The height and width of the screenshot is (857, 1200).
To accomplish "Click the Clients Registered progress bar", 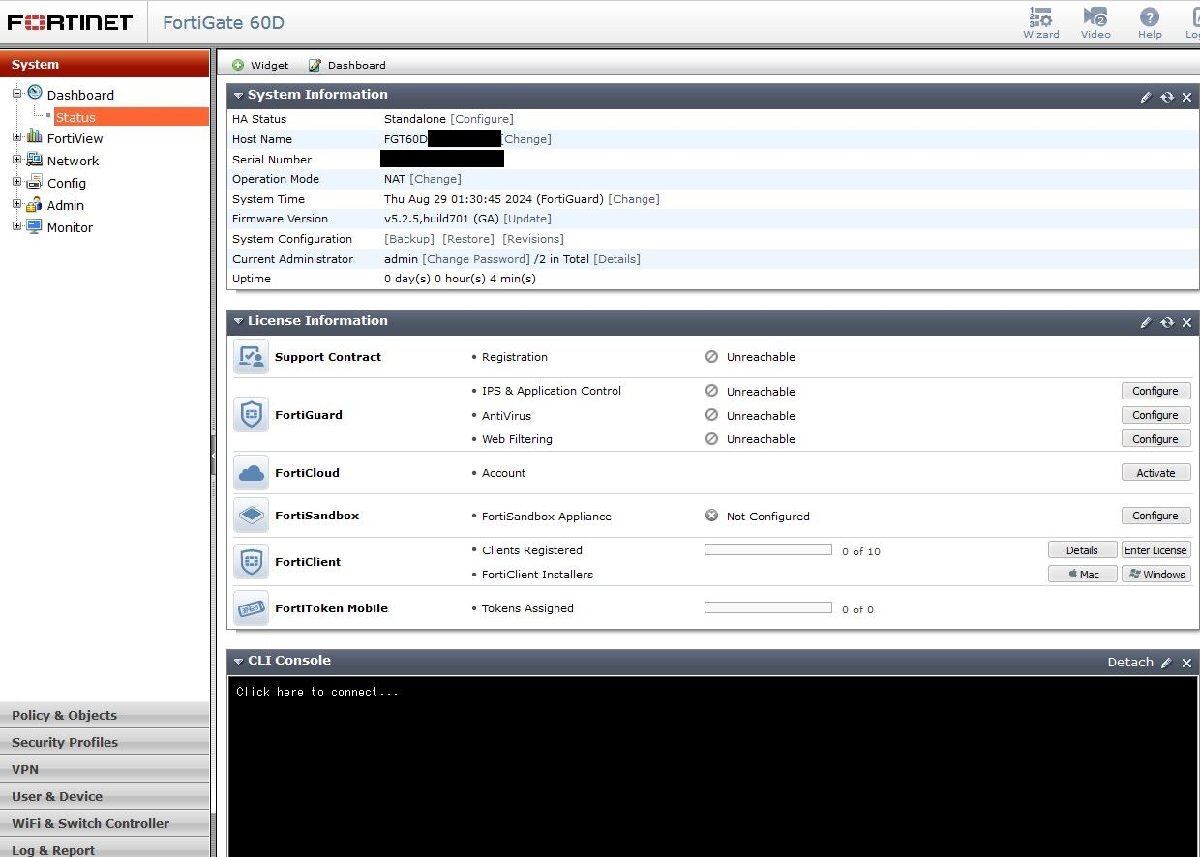I will (x=768, y=550).
